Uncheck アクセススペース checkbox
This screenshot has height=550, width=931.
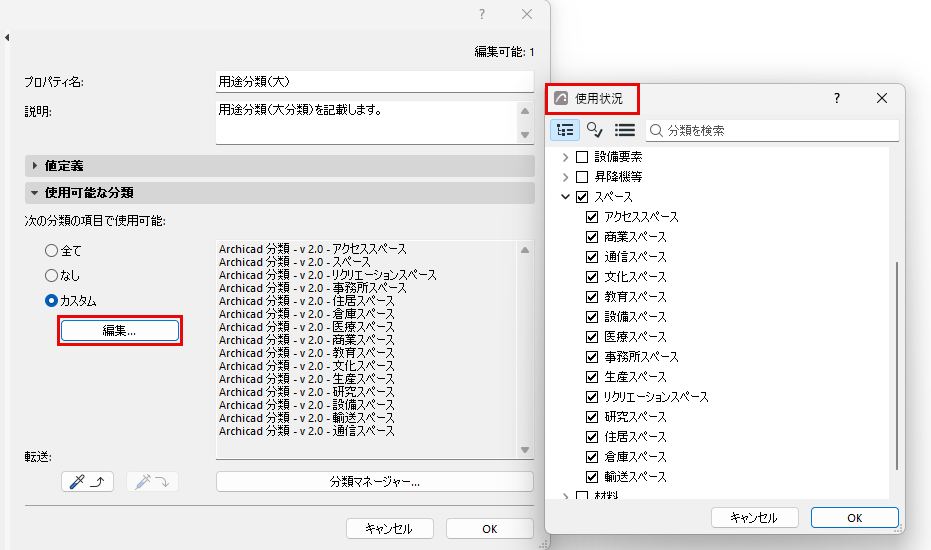591,217
